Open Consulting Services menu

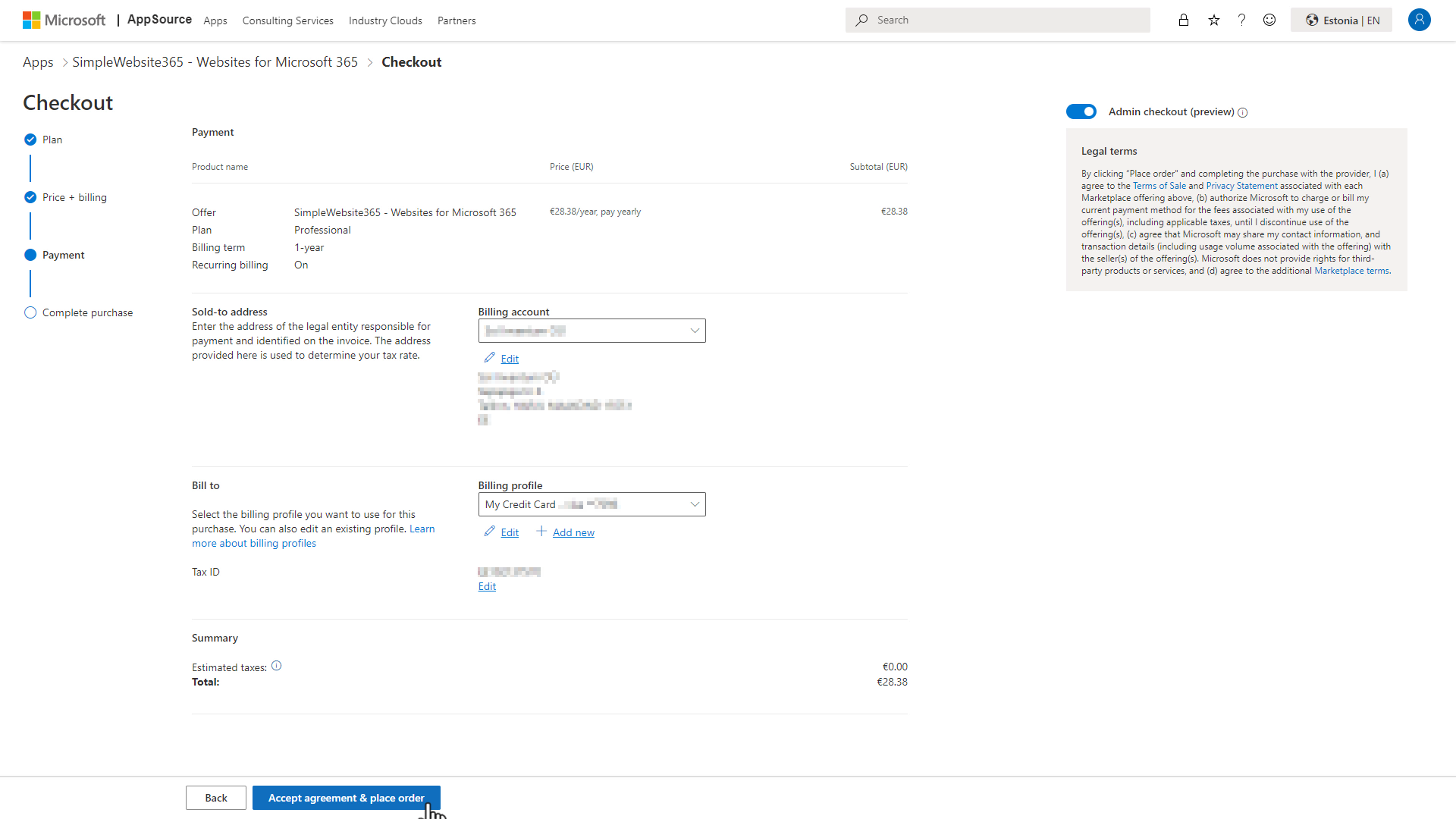(x=288, y=20)
